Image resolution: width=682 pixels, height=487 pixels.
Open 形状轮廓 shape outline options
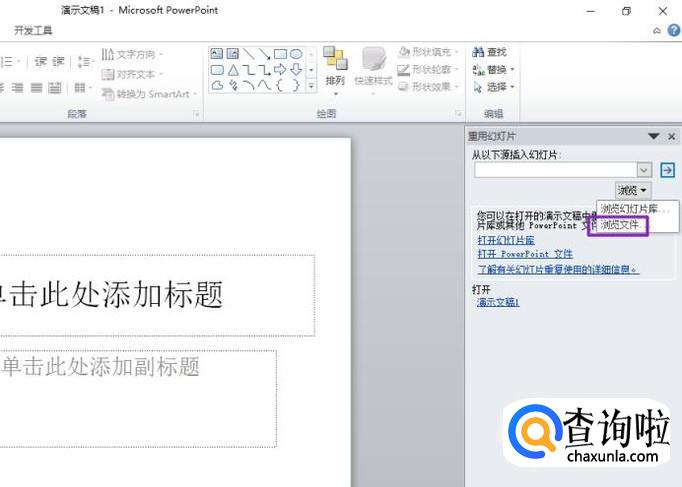(428, 70)
